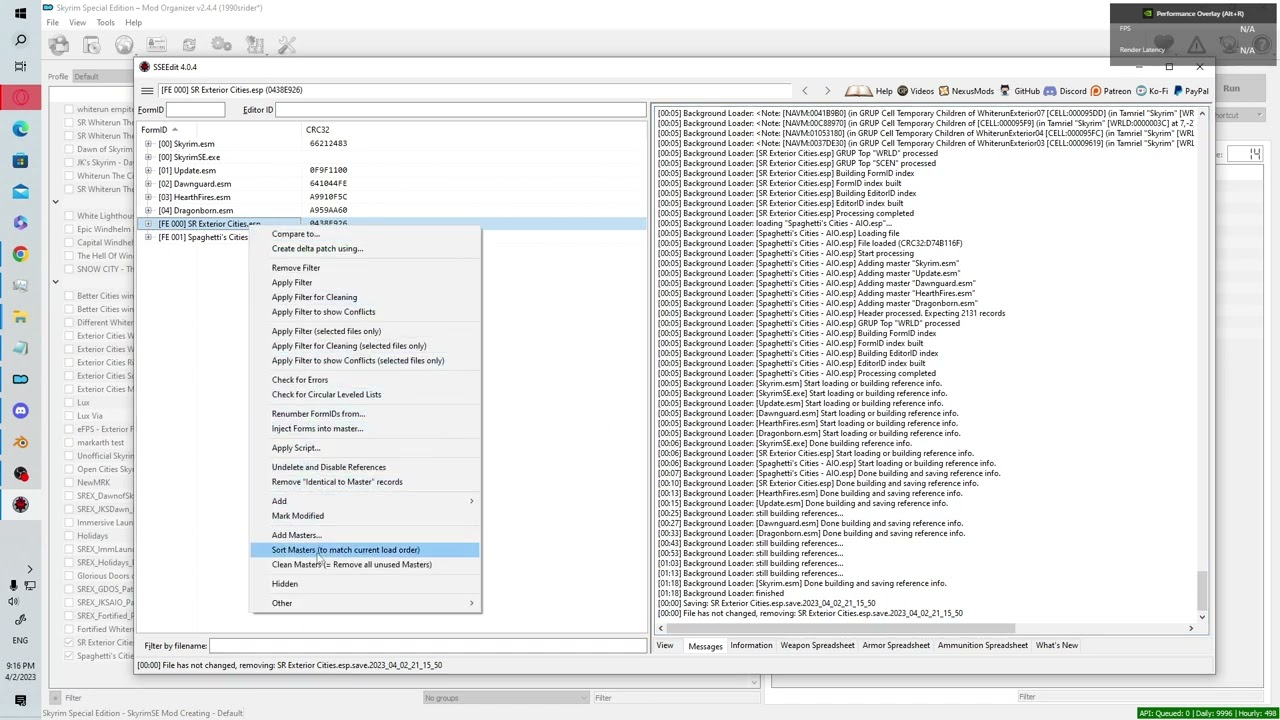Viewport: 1280px width, 720px height.
Task: Click Mod Organizer executables gears icon
Action: [x=222, y=45]
